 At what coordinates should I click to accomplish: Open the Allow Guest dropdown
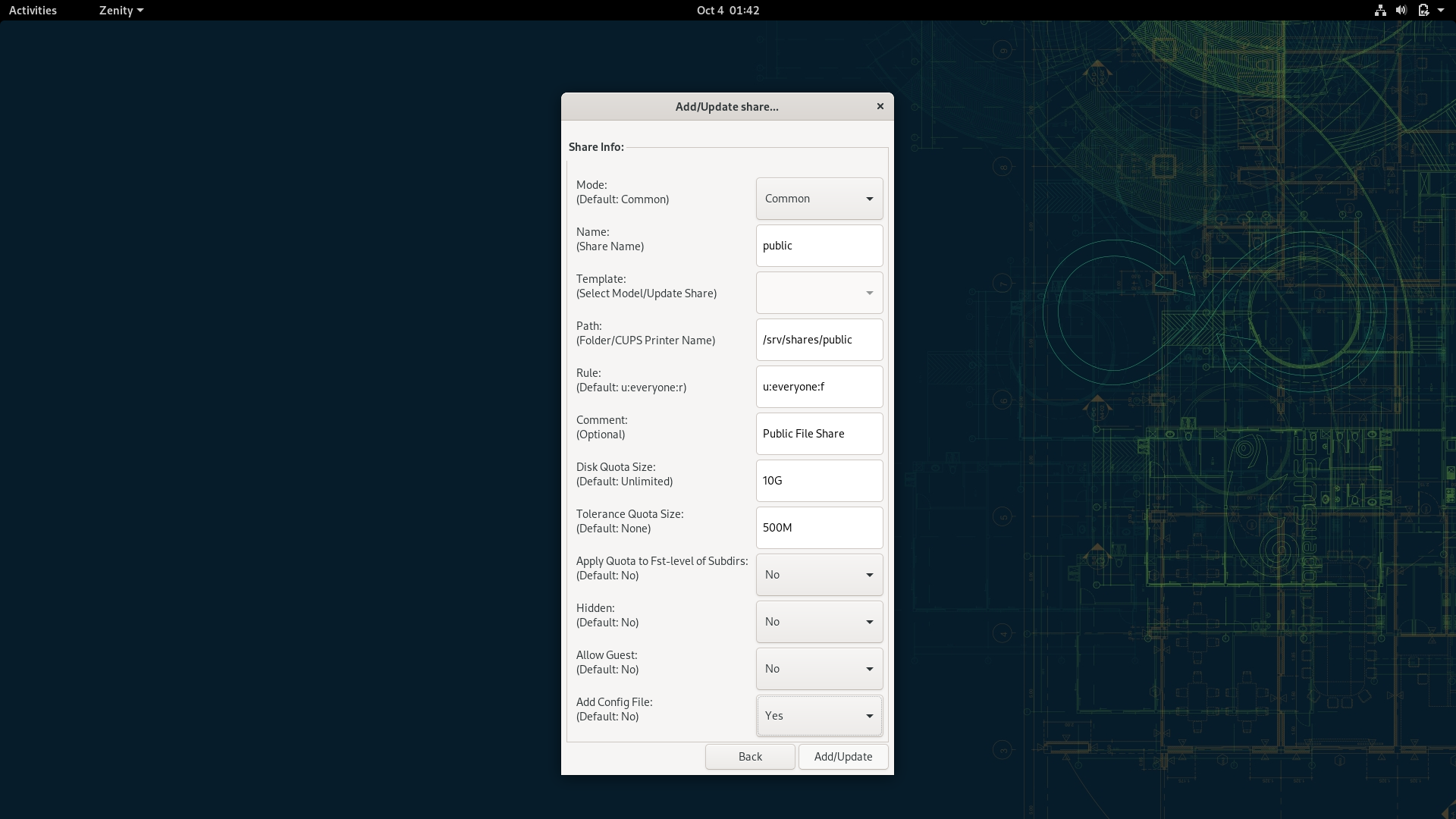[819, 669]
